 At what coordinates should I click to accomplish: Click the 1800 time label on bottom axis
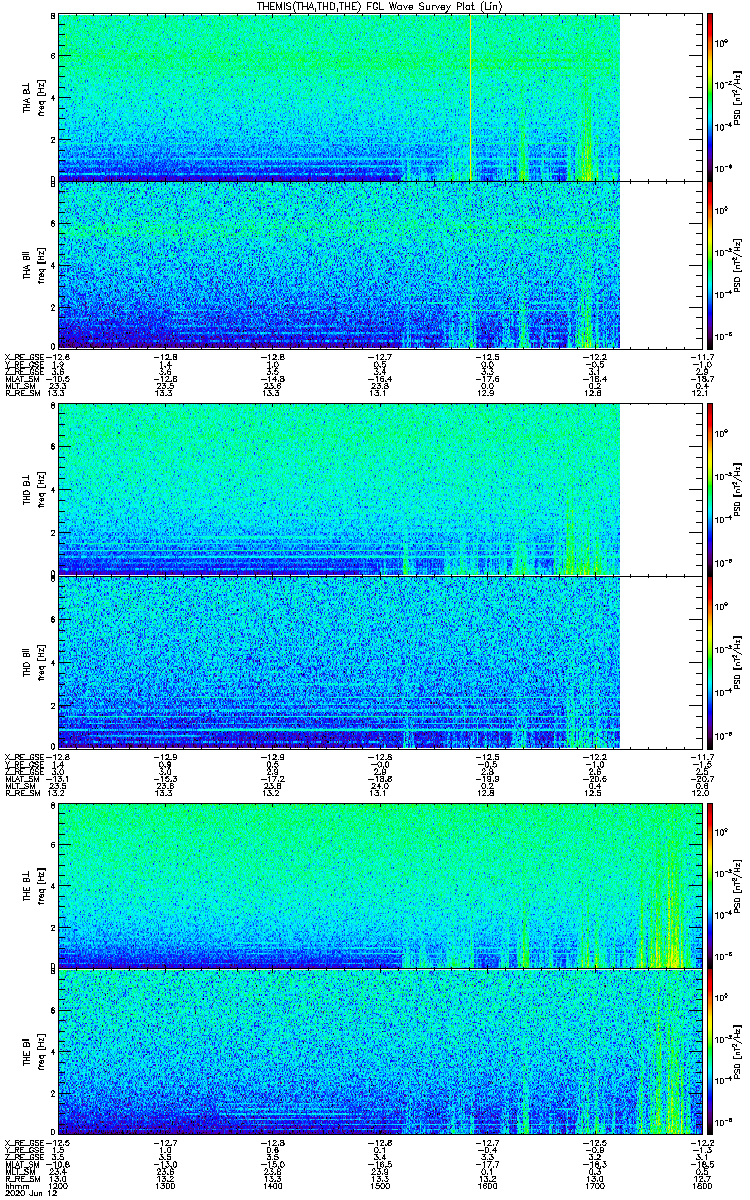(700, 1186)
